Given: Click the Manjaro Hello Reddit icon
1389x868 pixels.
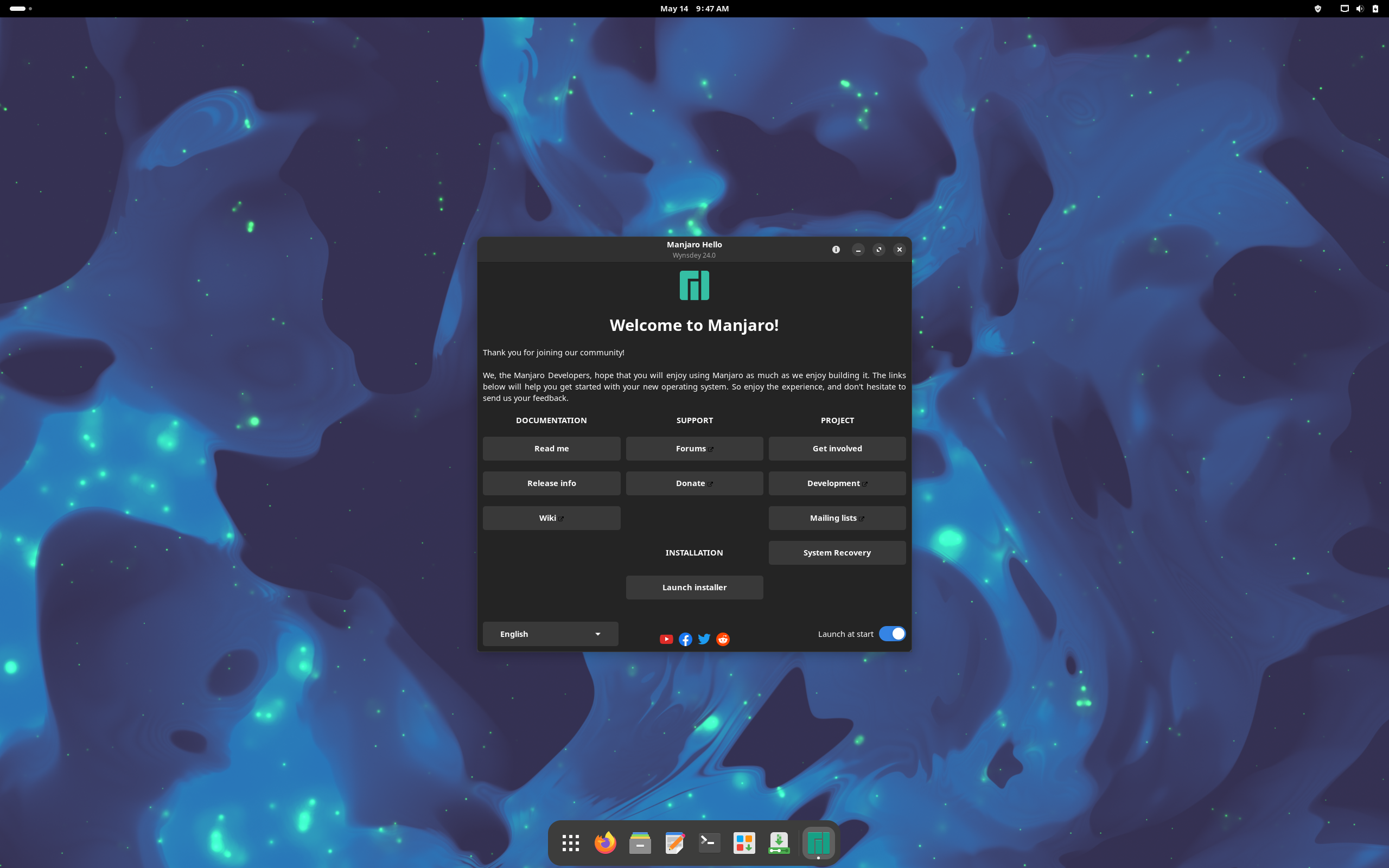Looking at the screenshot, I should click(x=722, y=639).
